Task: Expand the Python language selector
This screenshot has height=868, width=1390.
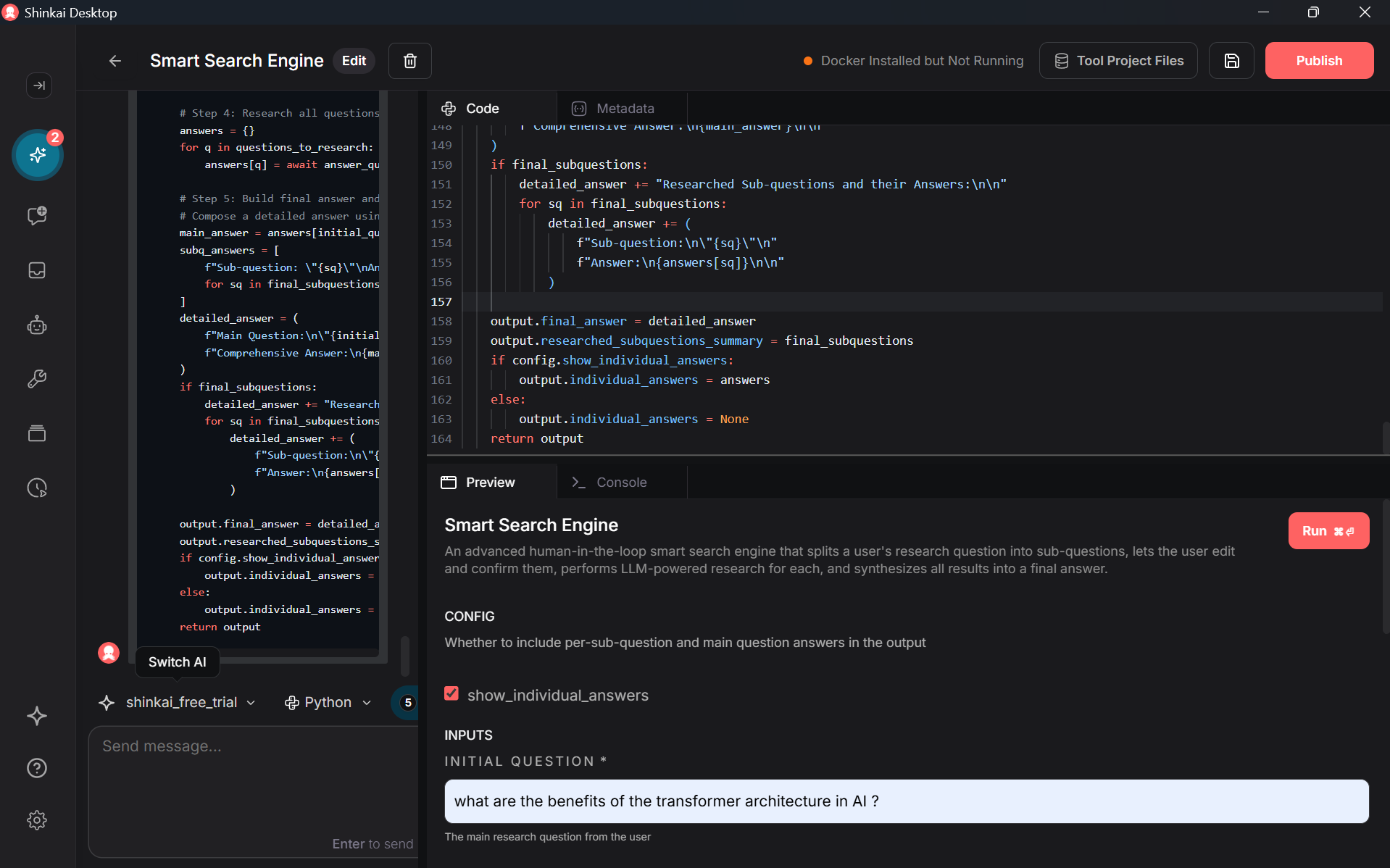Action: tap(327, 702)
